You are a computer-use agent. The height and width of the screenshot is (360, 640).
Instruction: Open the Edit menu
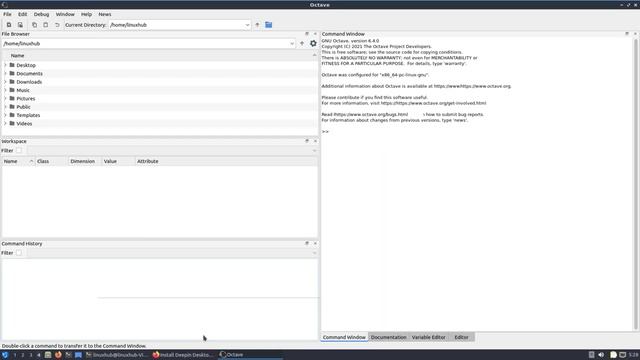(x=22, y=14)
